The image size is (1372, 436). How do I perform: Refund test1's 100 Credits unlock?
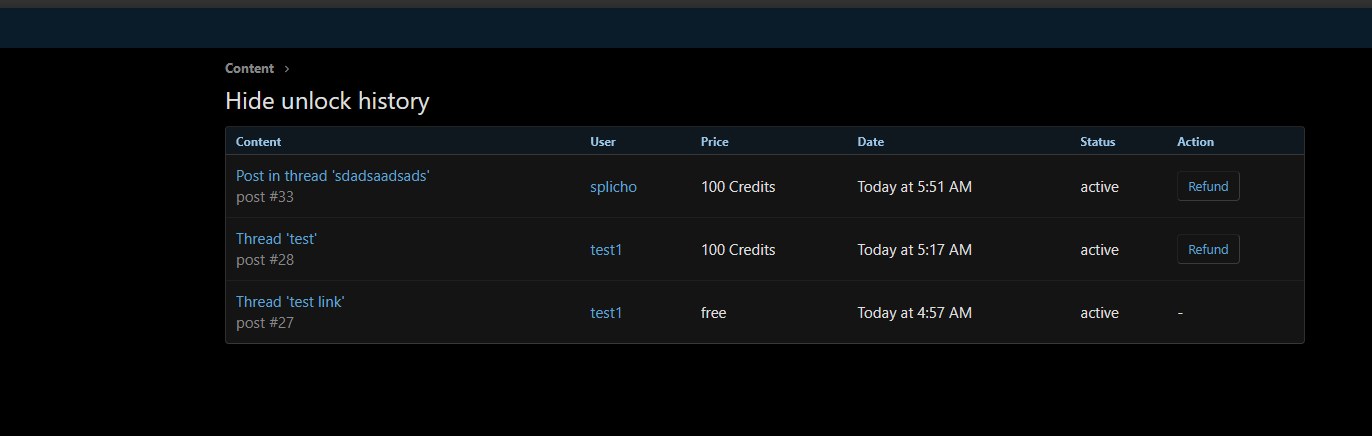(x=1207, y=250)
